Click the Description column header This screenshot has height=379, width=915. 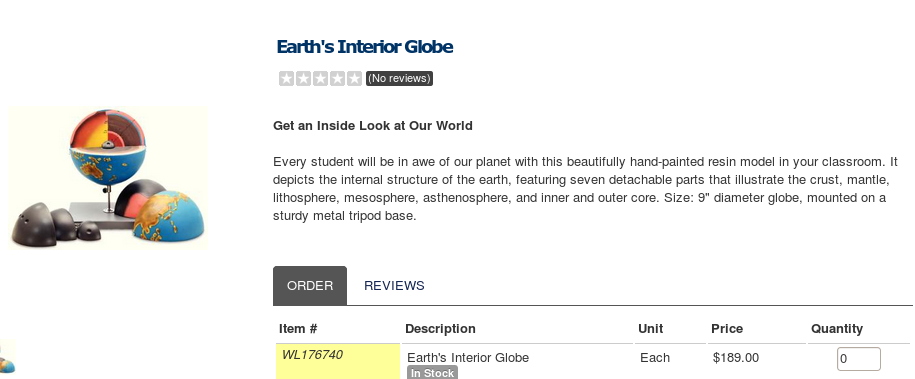440,329
